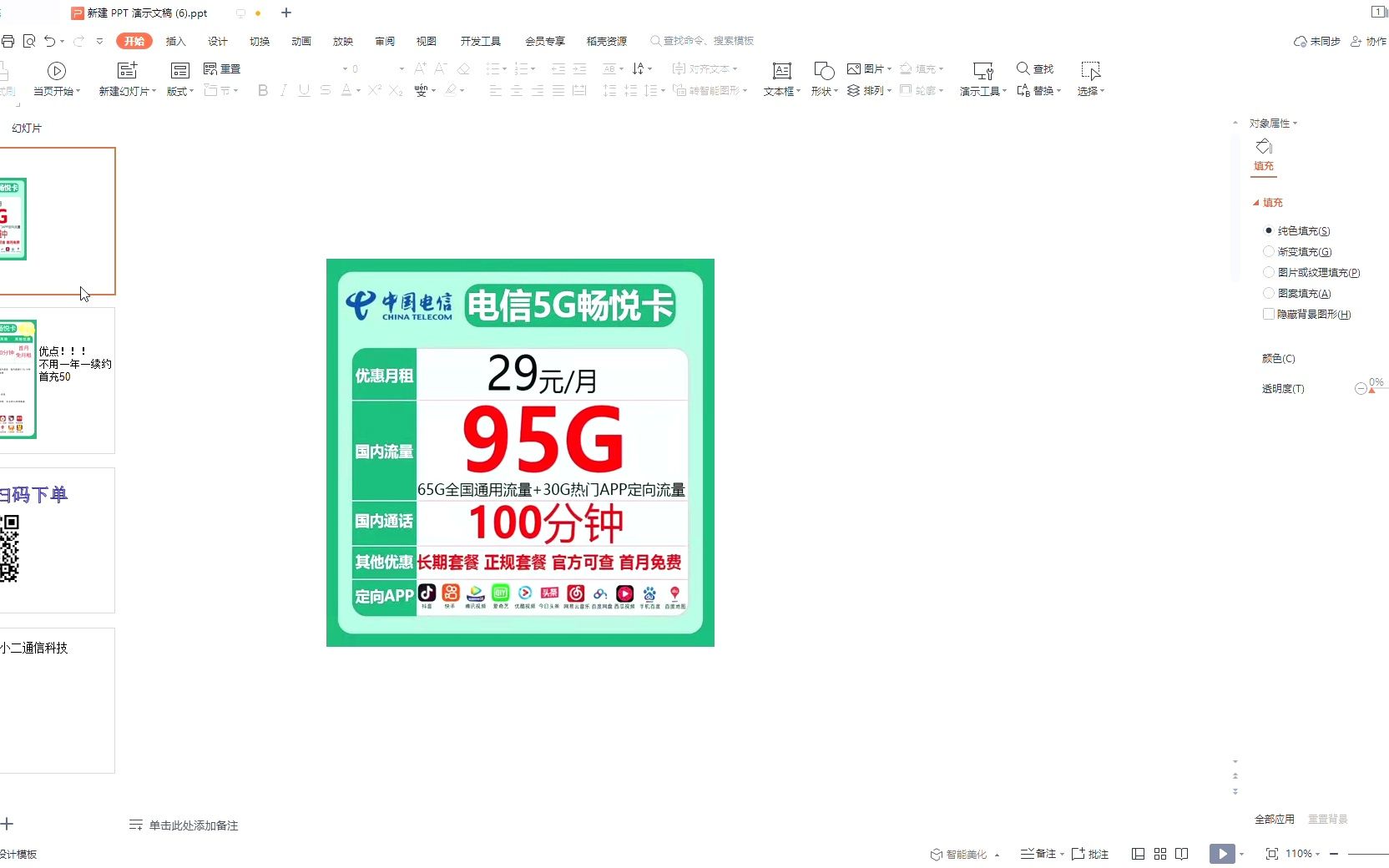This screenshot has width=1389, height=868.
Task: Open the 形状 dropdown arrow
Action: point(836,92)
